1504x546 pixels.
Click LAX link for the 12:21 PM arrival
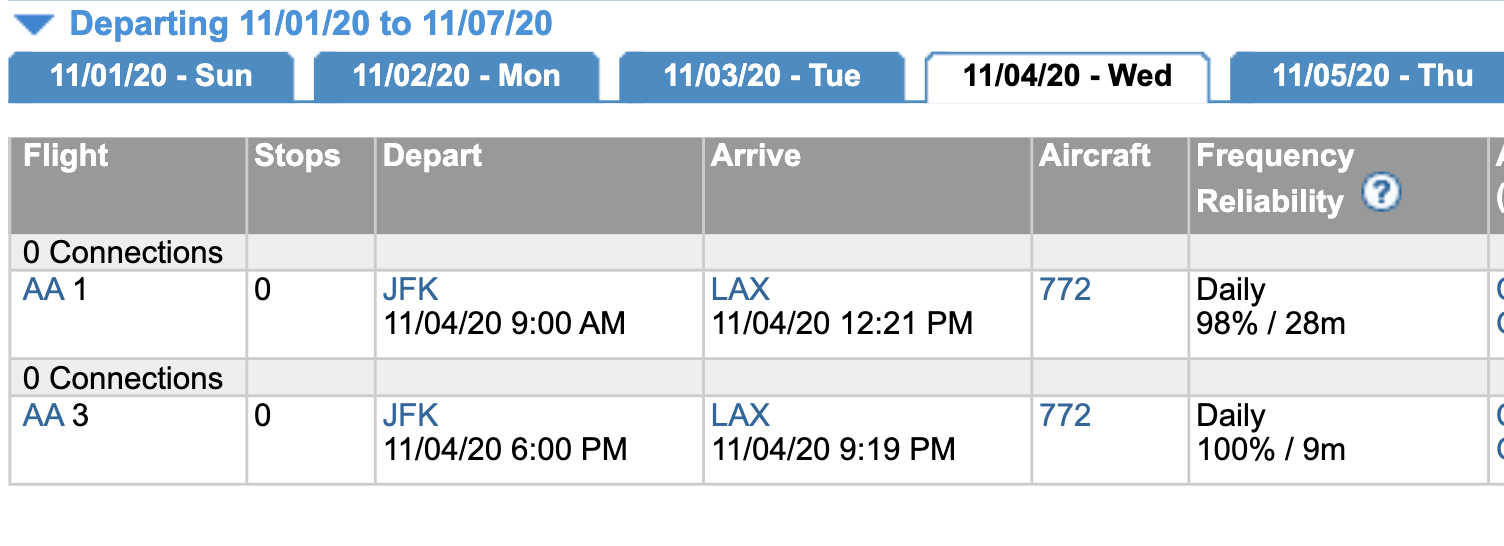pos(740,290)
